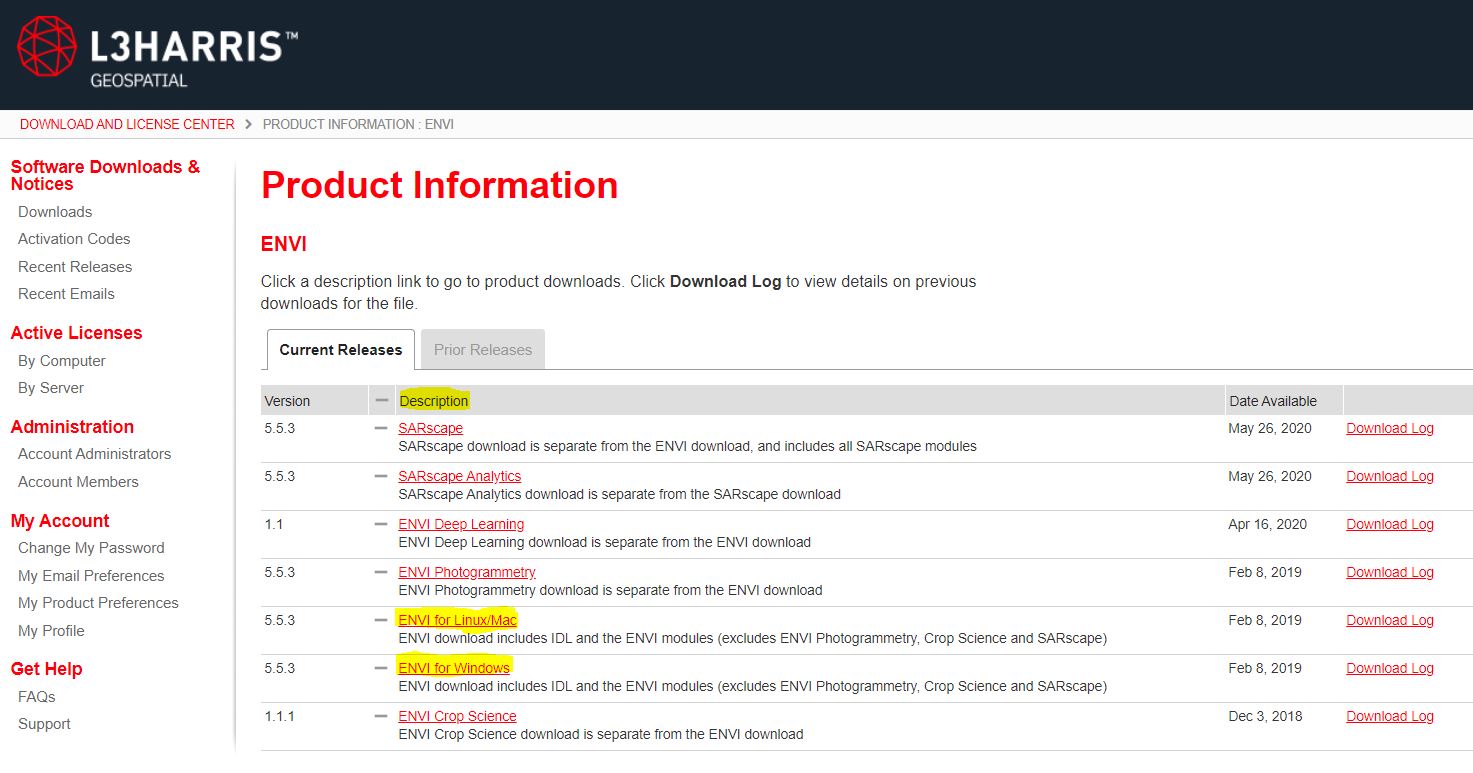Go to Download and License Center breadcrumb

click(x=127, y=124)
